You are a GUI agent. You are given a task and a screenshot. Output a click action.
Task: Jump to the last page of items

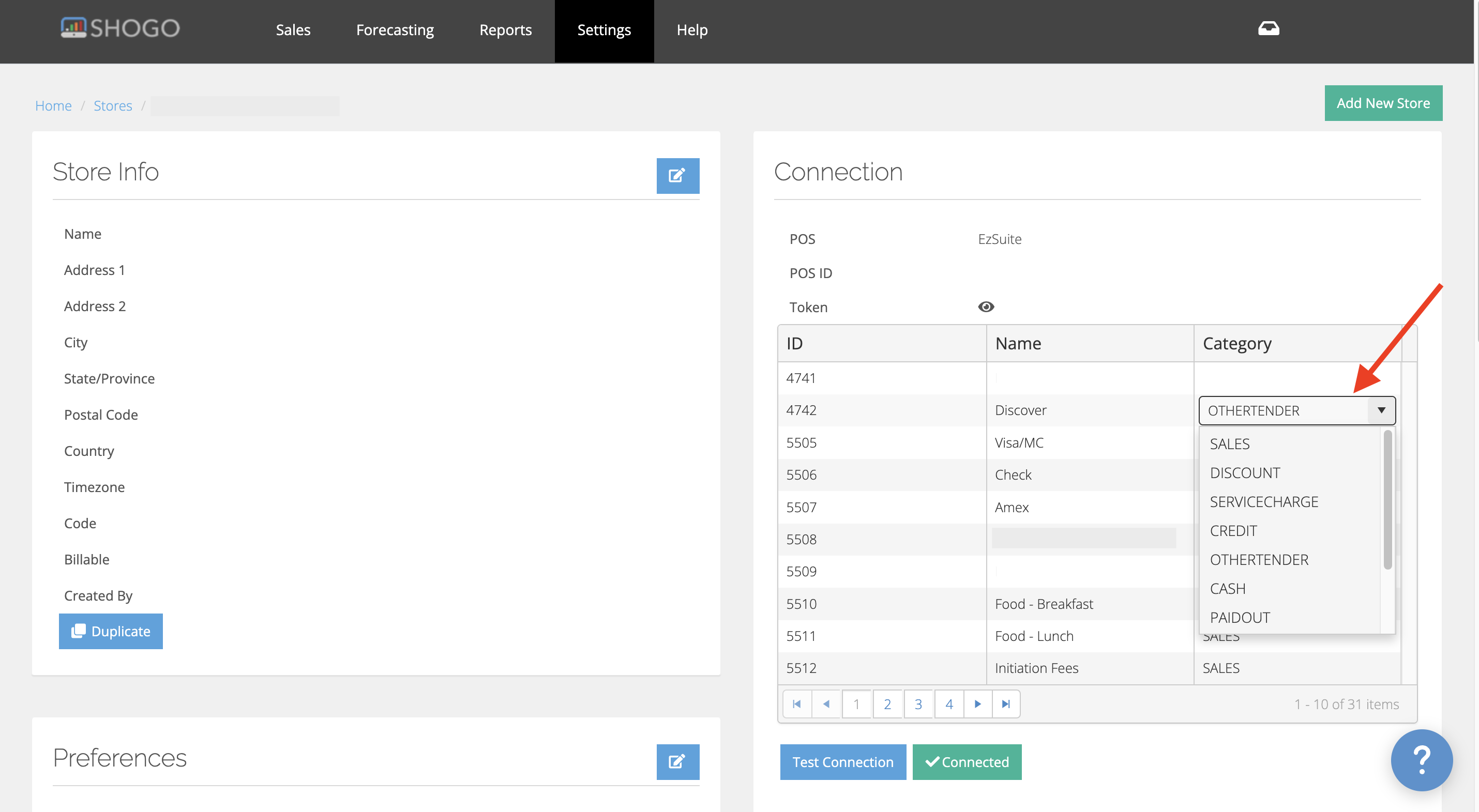pyautogui.click(x=1005, y=703)
